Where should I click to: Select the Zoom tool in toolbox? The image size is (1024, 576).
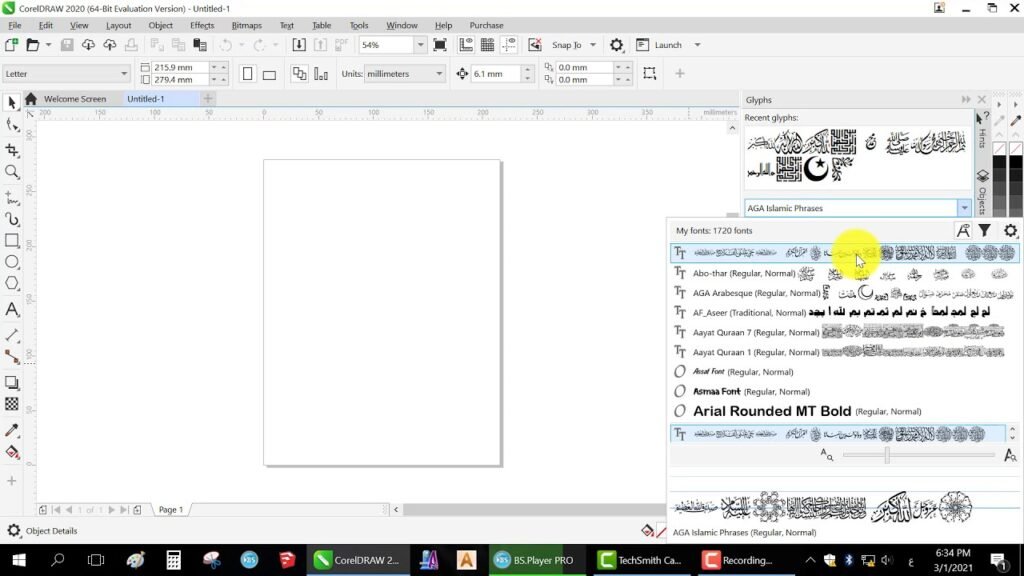pyautogui.click(x=12, y=172)
